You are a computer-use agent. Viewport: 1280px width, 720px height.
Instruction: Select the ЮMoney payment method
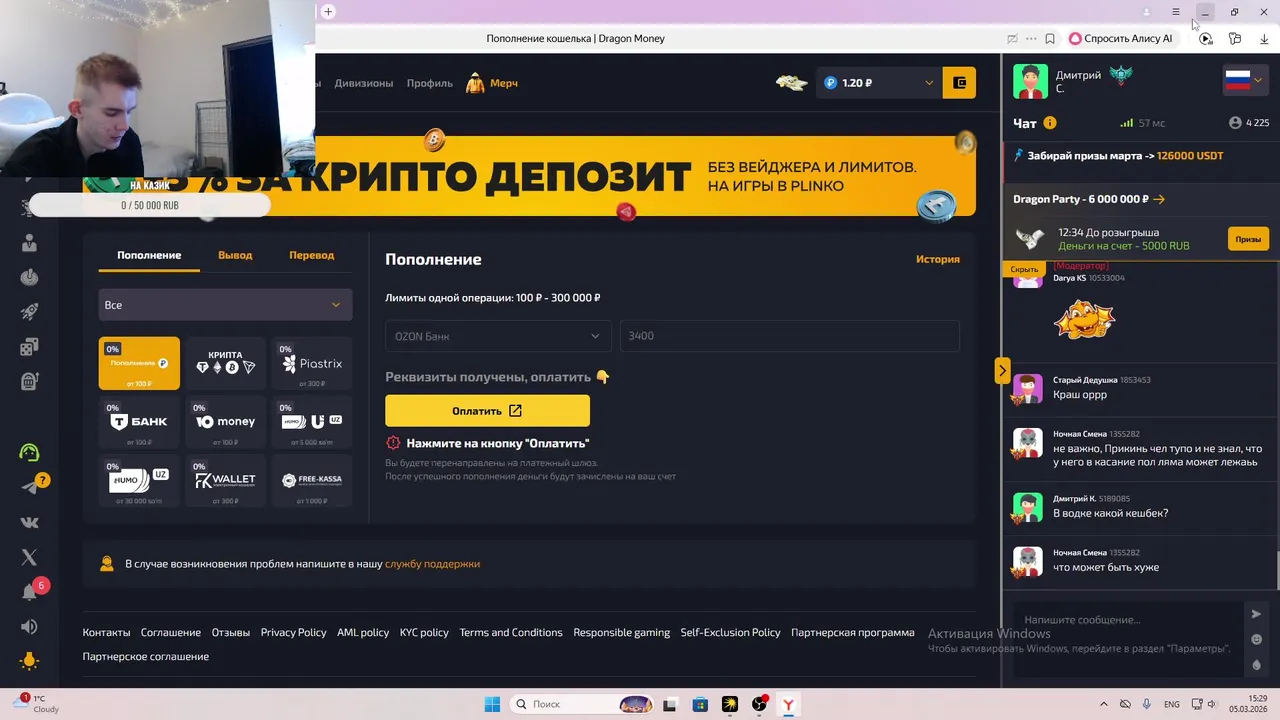tap(226, 421)
